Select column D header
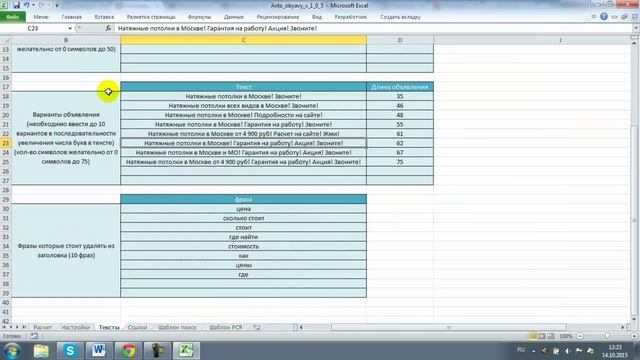Screen dimensions: 640x360 coord(400,40)
